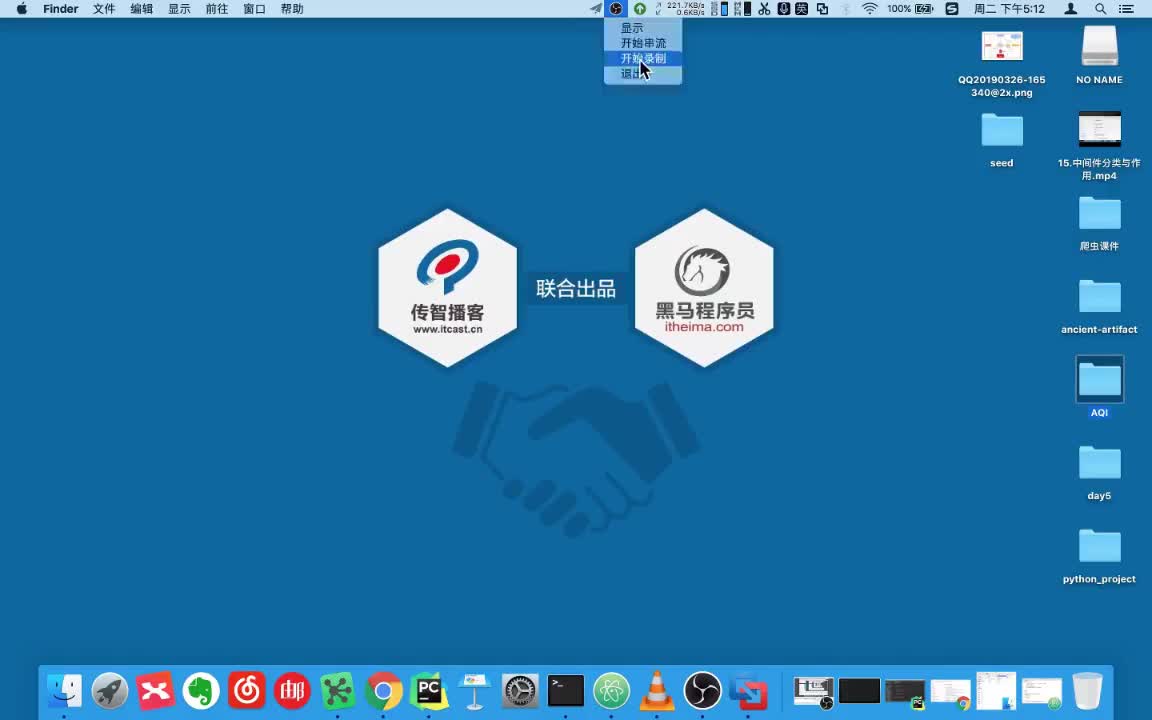Open Atom editor in the Dock
The width and height of the screenshot is (1152, 720).
tap(611, 691)
